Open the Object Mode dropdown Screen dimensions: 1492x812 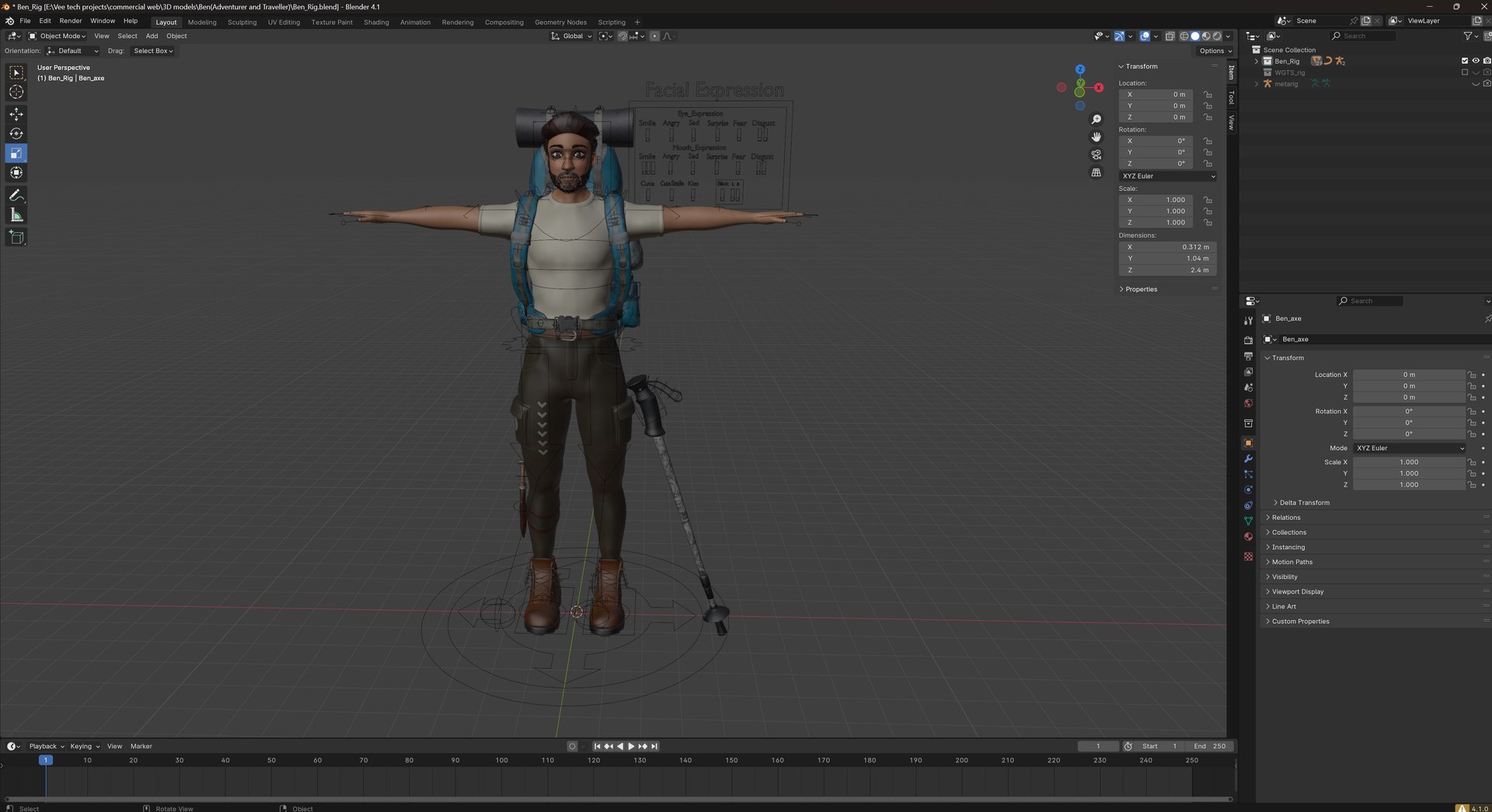click(x=57, y=36)
